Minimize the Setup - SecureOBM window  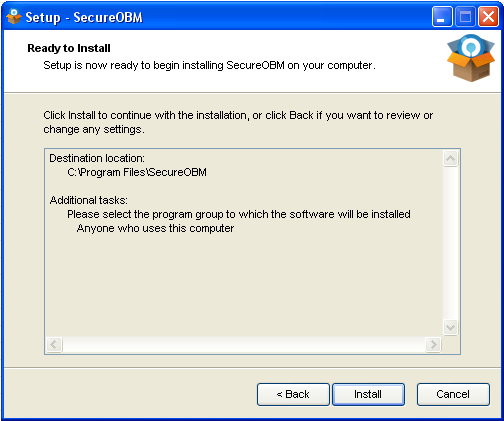[x=442, y=17]
